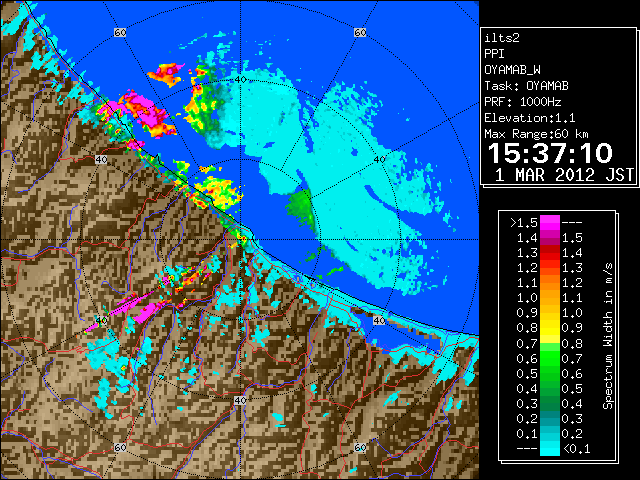Click the 'OYAMAB_W' product name
This screenshot has width=640, height=480.
tap(512, 70)
